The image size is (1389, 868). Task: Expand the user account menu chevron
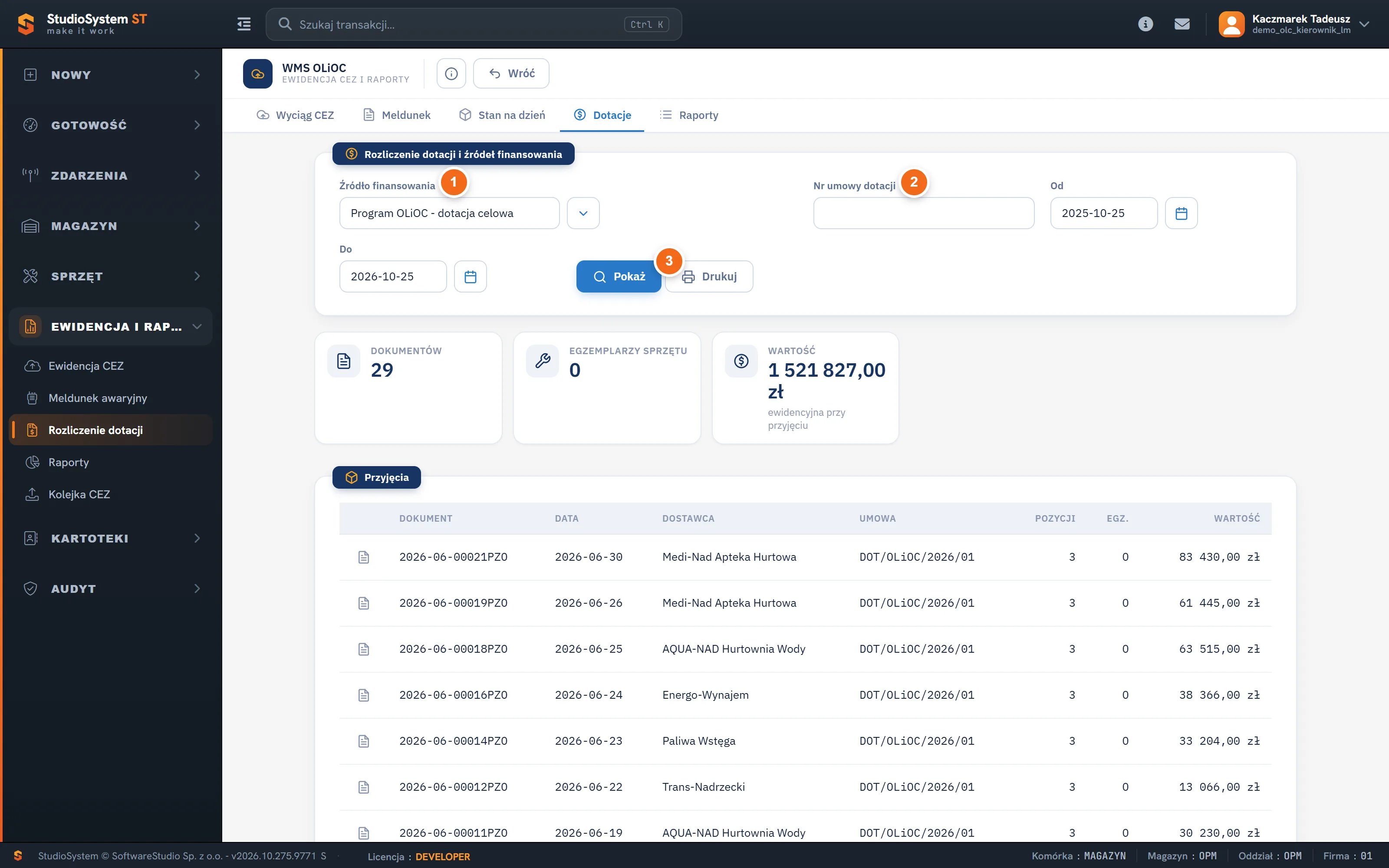tap(1364, 24)
